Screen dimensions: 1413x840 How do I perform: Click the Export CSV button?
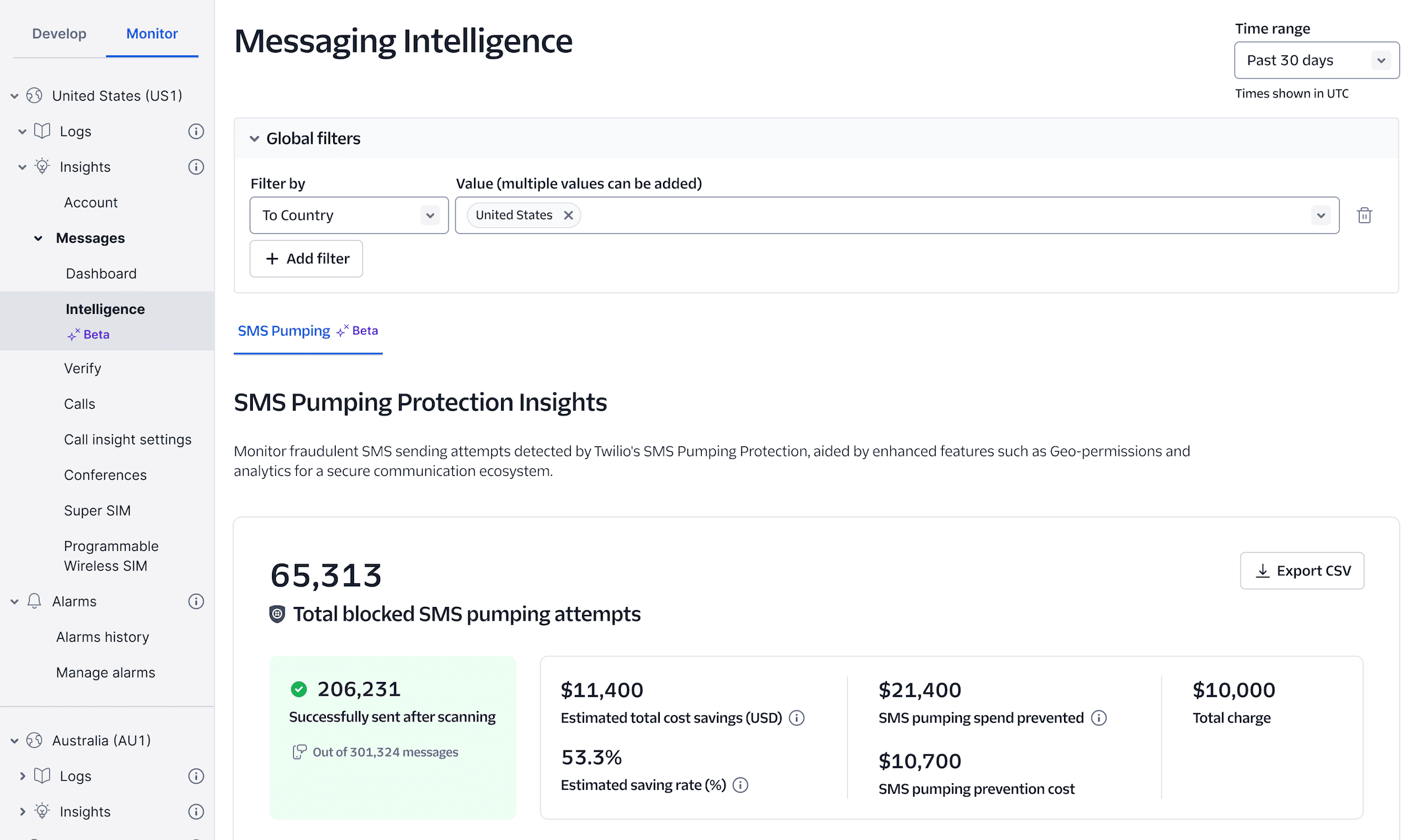(1302, 570)
